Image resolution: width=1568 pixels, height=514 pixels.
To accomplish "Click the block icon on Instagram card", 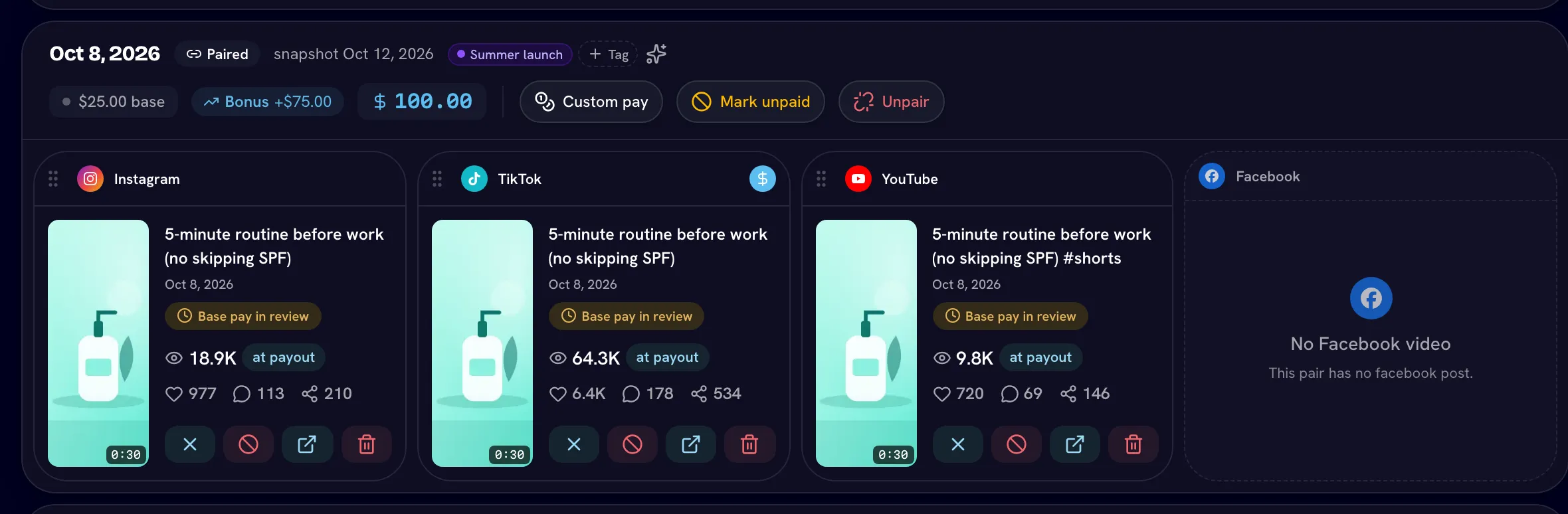I will 248,444.
